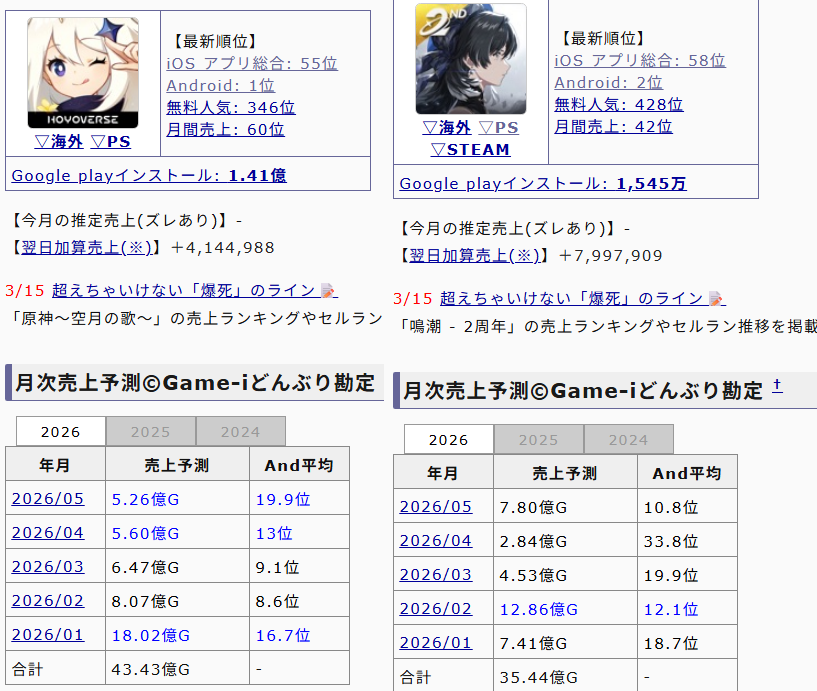Open 2026/03 in row with 6.47億G
This screenshot has width=817, height=691.
coord(47,566)
